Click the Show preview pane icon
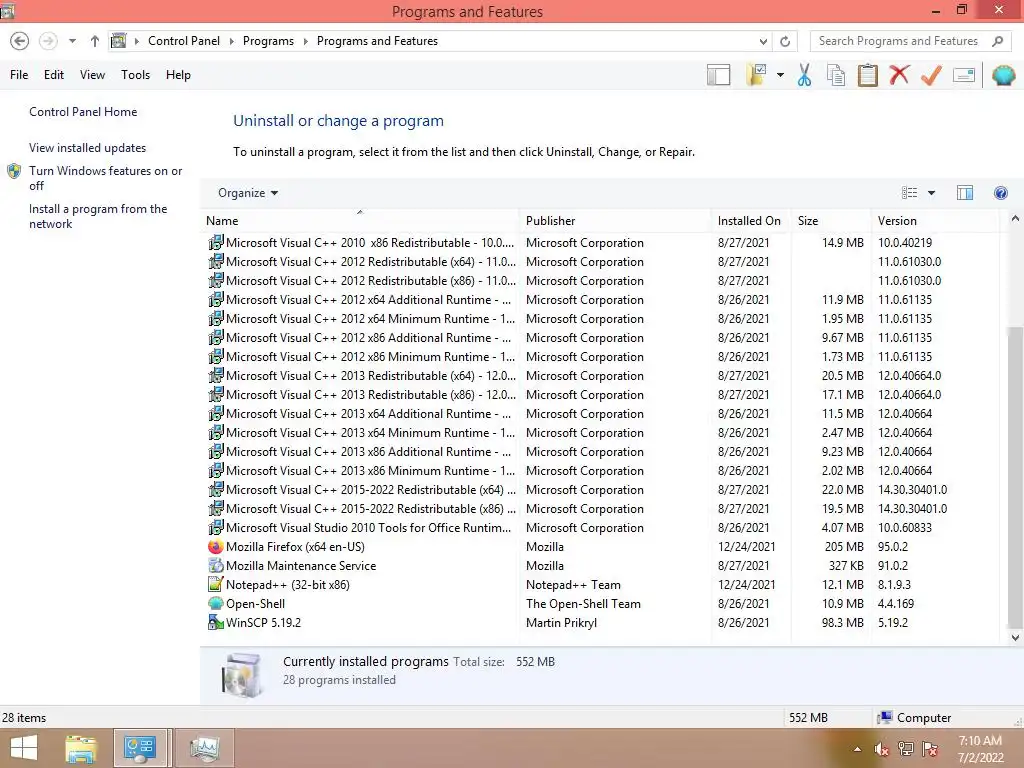The height and width of the screenshot is (768, 1024). (965, 193)
